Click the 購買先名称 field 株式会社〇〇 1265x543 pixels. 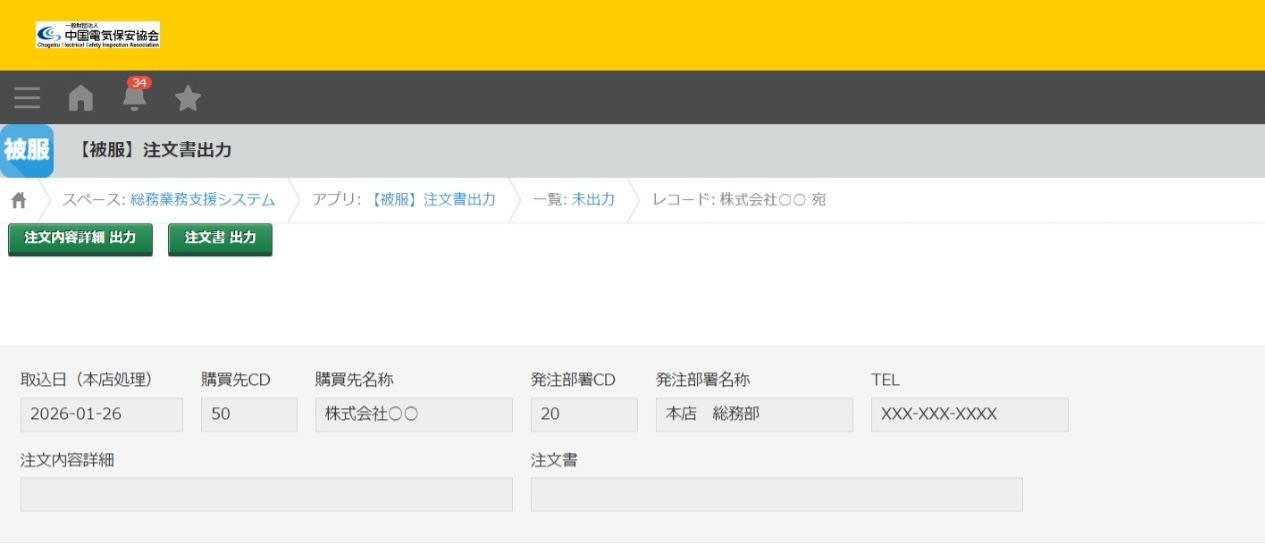(x=413, y=415)
